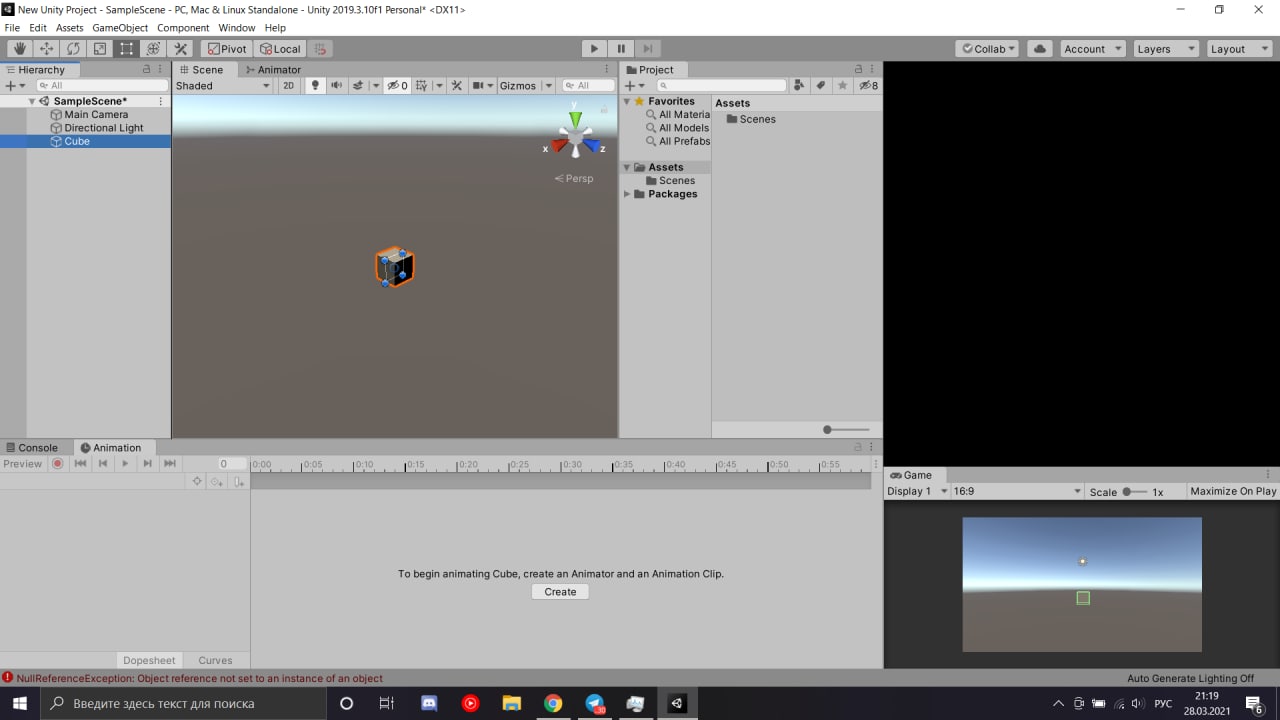The width and height of the screenshot is (1280, 720).
Task: Select Main Camera in Hierarchy
Action: tap(96, 114)
